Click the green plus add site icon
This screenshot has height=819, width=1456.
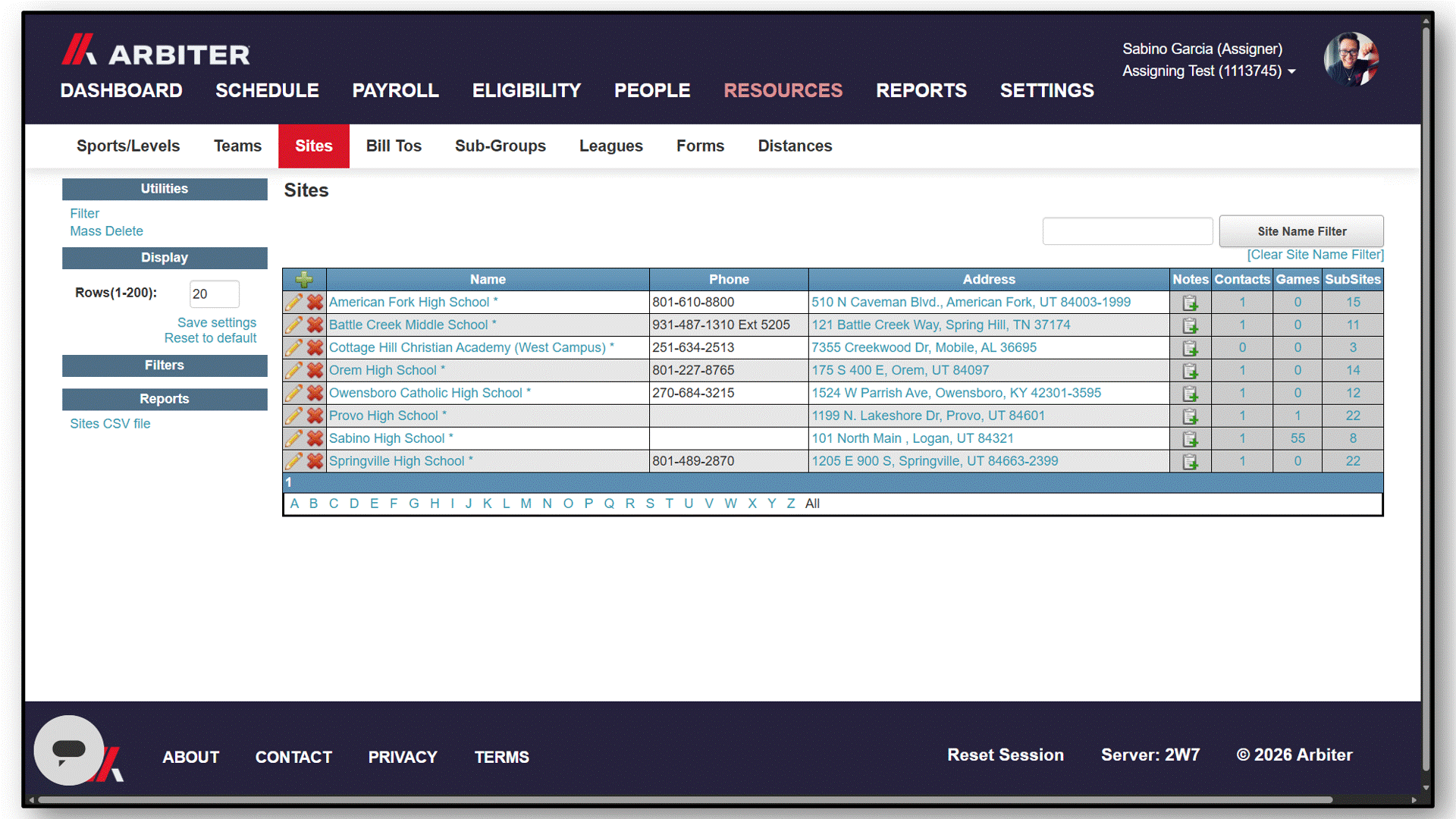click(304, 279)
